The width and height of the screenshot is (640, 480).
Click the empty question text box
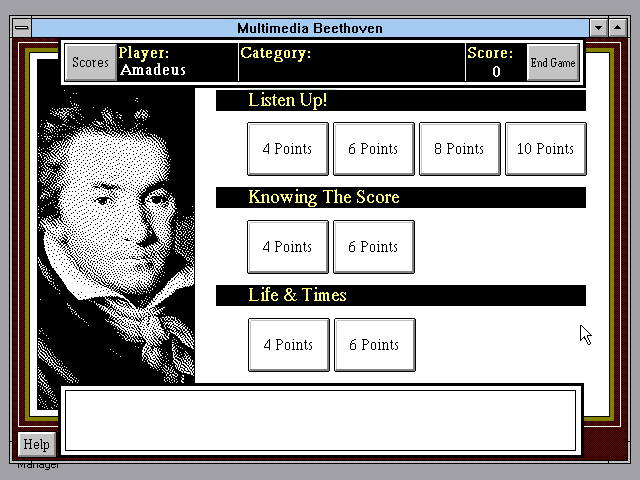pyautogui.click(x=320, y=420)
